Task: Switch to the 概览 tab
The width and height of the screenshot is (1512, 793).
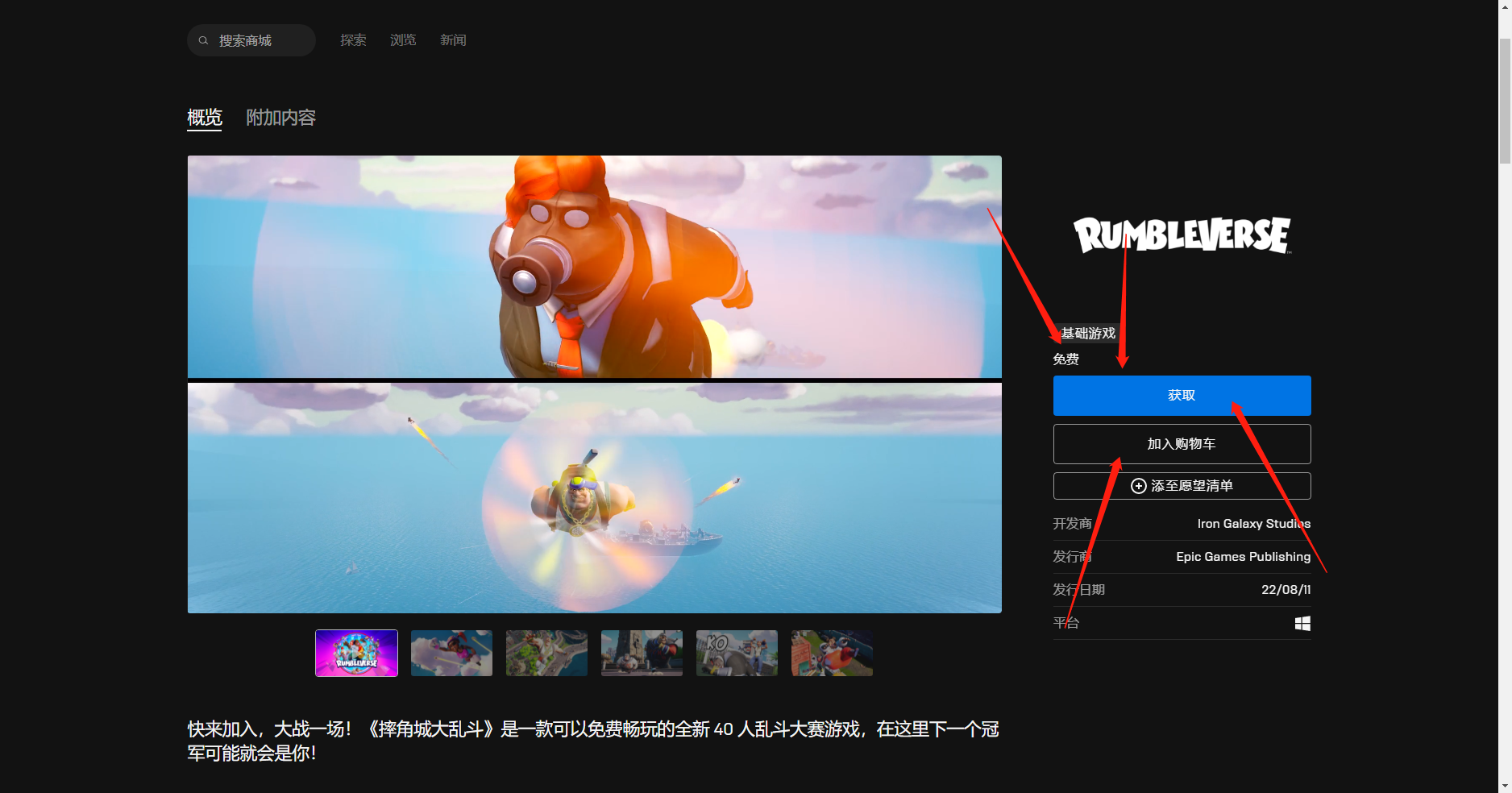Action: [205, 118]
